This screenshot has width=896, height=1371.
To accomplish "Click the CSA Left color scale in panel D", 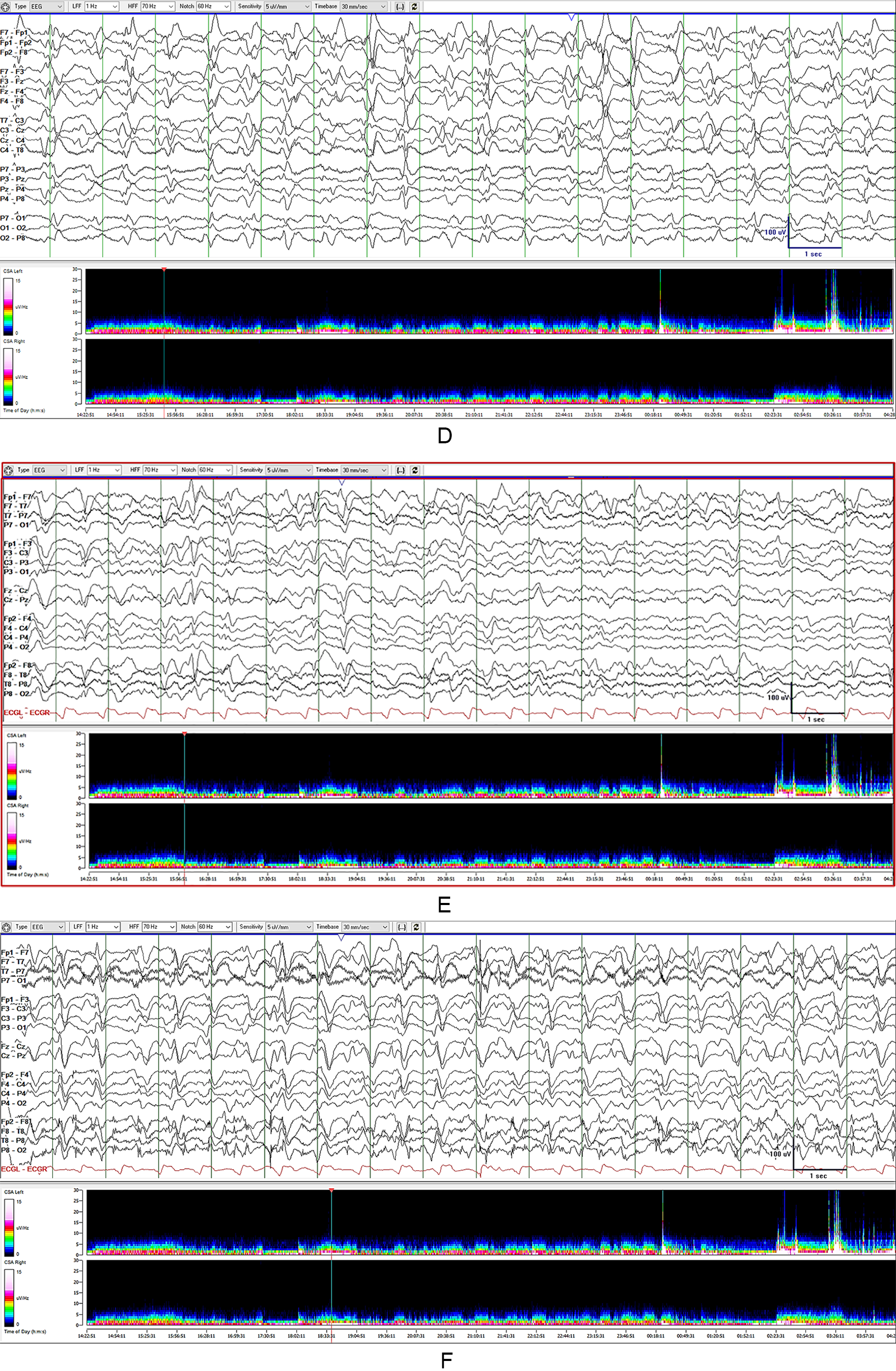I will click(x=8, y=306).
